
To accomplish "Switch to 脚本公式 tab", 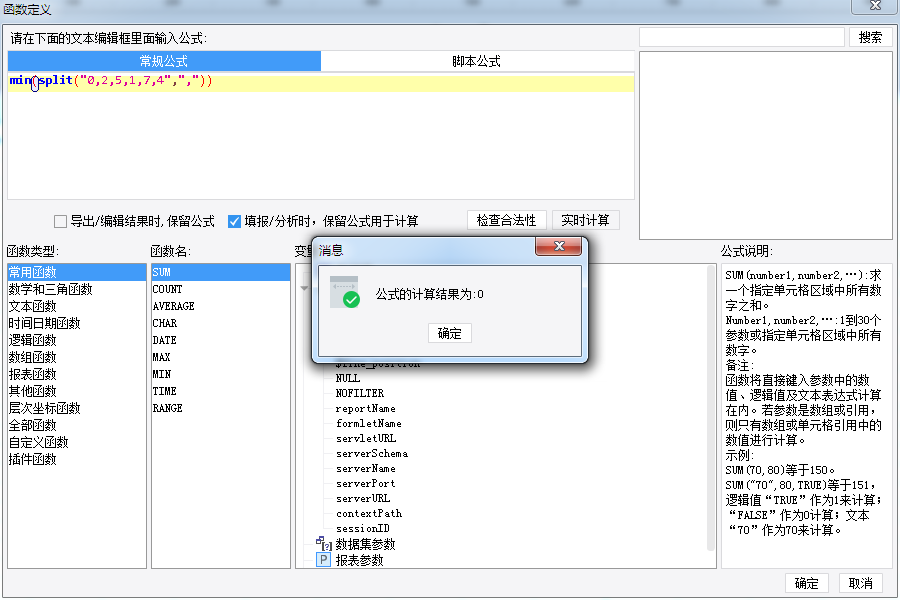I will click(x=476, y=61).
